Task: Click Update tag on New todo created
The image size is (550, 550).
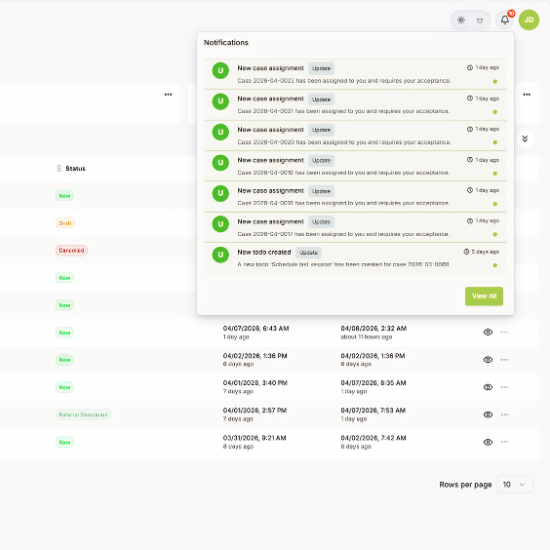Action: click(308, 253)
